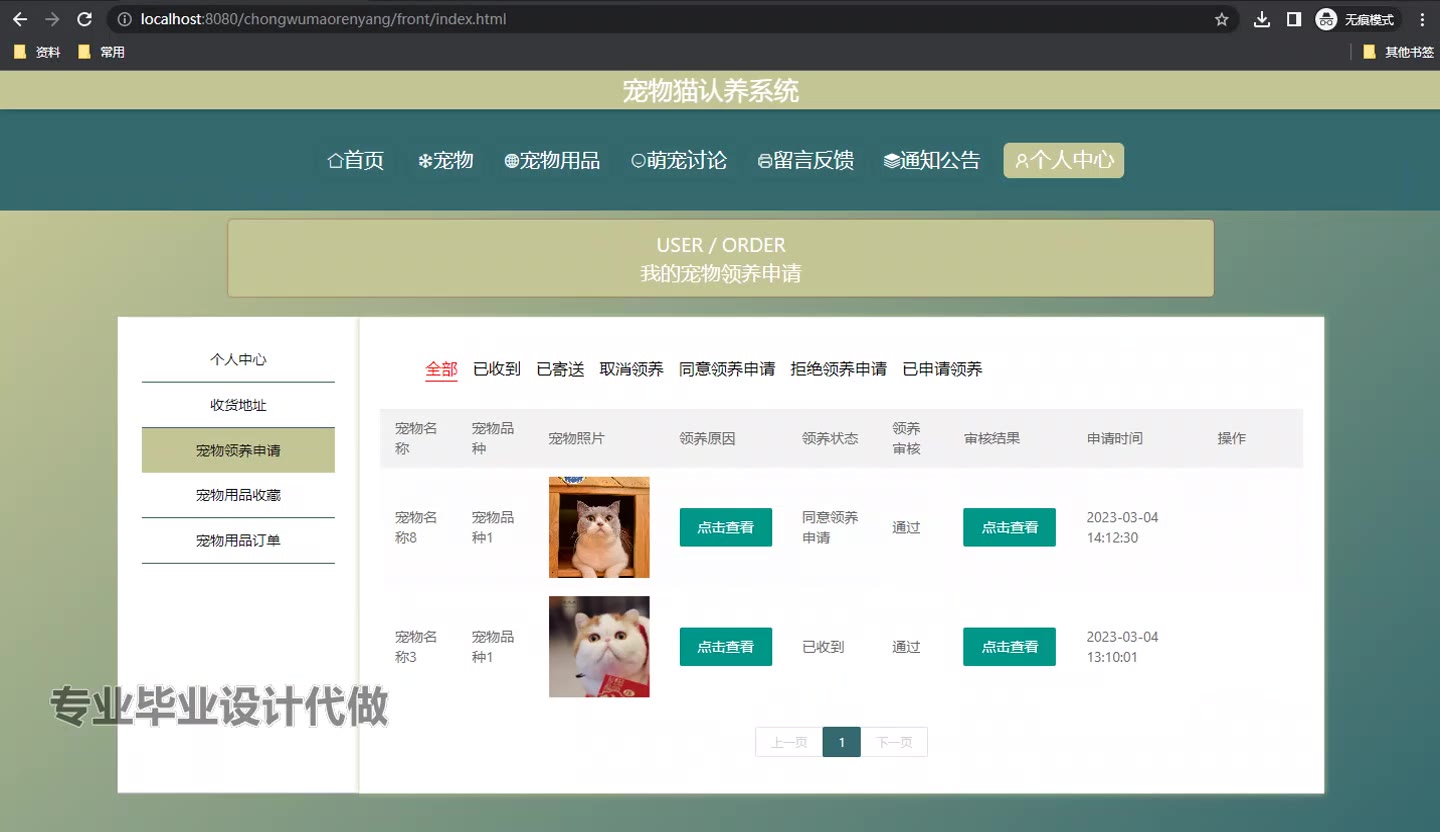Click the browser back arrow

[20, 19]
